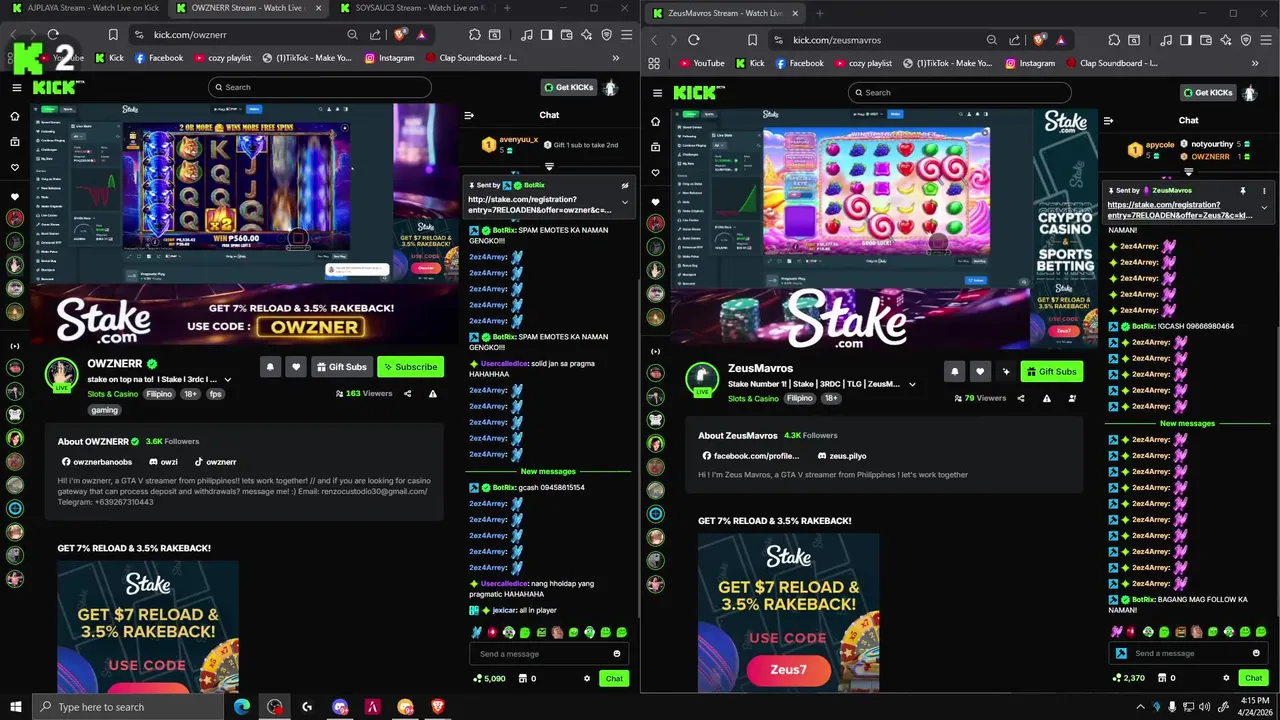Click the Slots & Casino category under OWZNERR
1280x720 pixels.
click(112, 394)
